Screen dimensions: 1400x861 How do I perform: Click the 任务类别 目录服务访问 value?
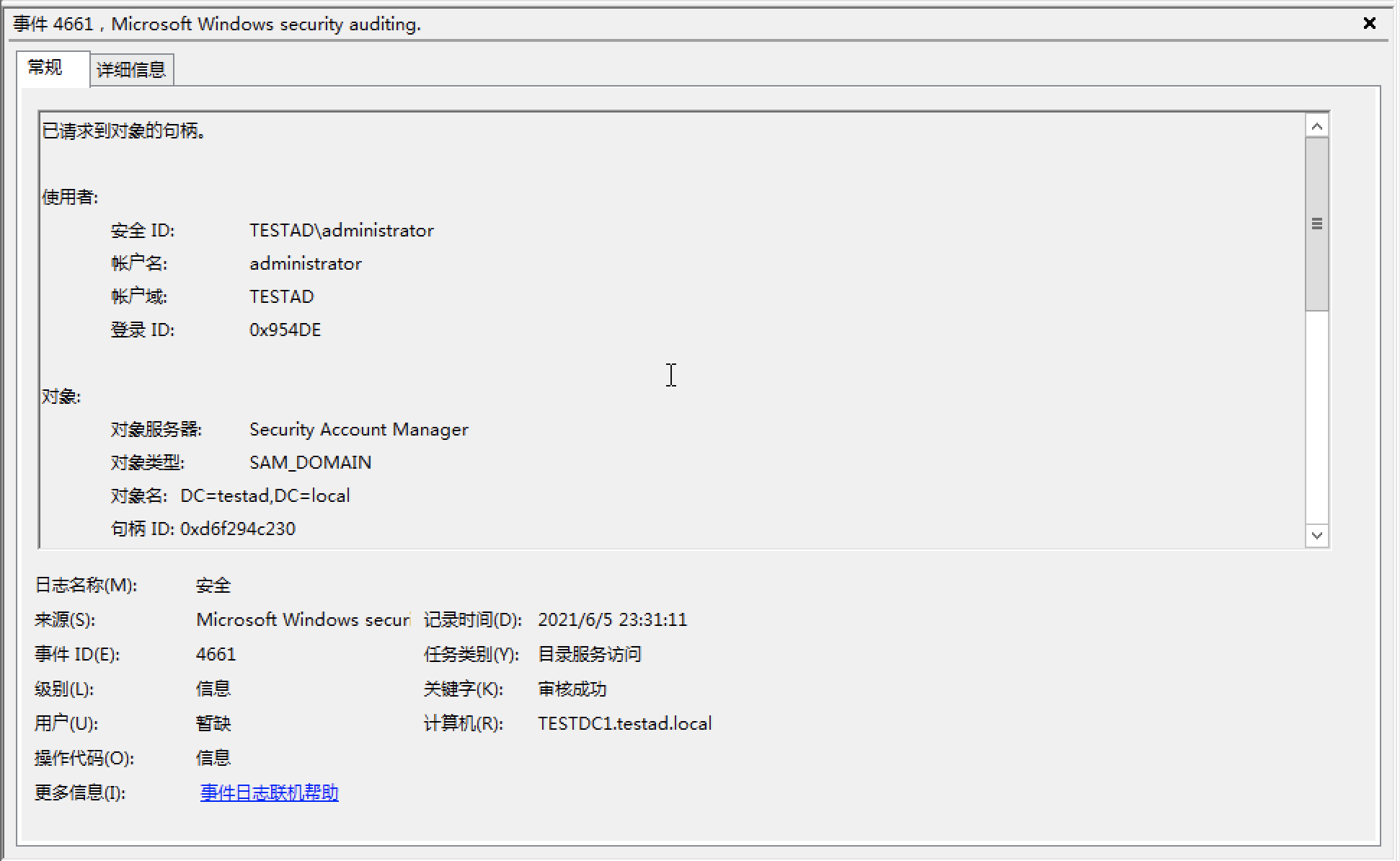point(589,655)
